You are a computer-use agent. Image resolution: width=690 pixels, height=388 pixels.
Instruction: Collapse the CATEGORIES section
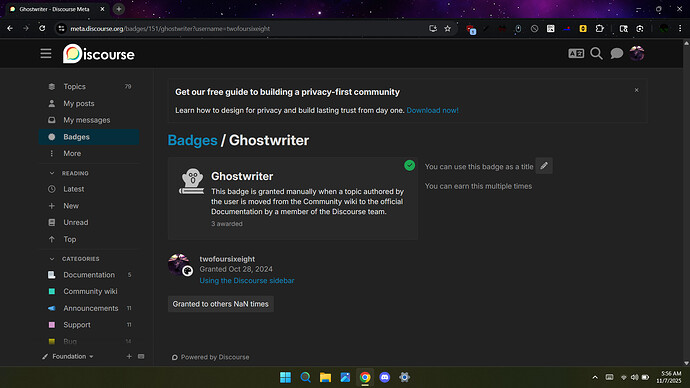(x=74, y=259)
